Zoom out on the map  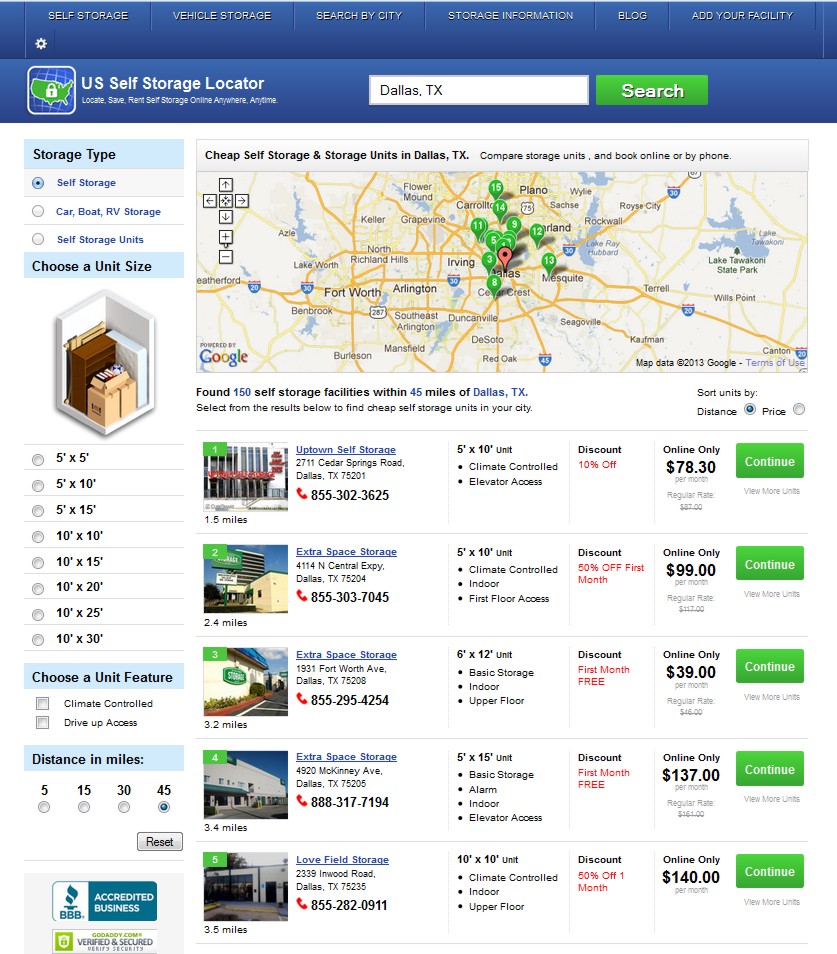coord(226,257)
